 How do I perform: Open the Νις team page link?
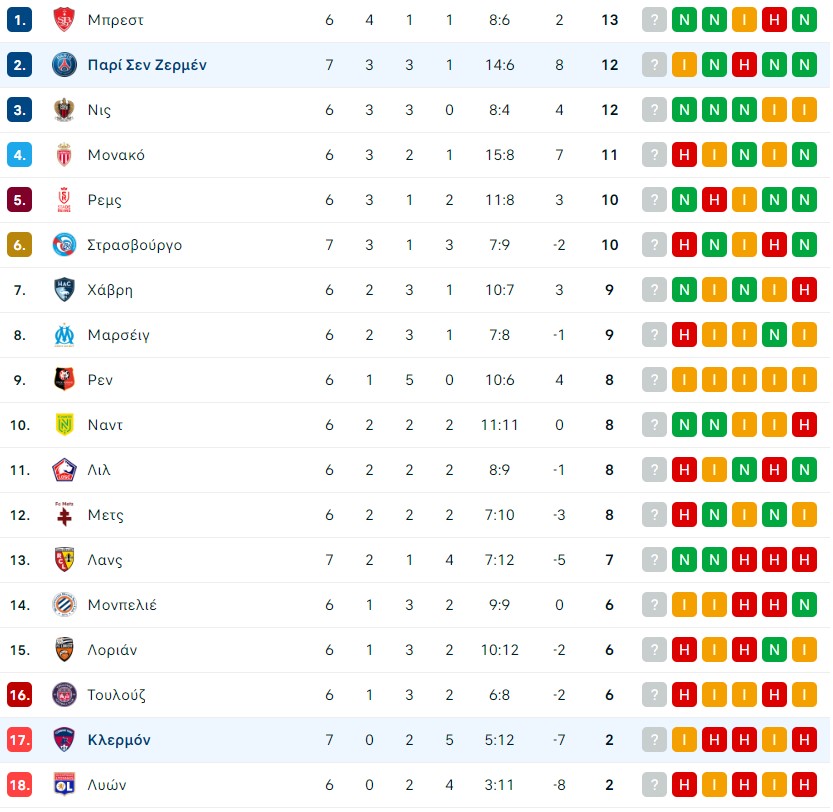[99, 110]
